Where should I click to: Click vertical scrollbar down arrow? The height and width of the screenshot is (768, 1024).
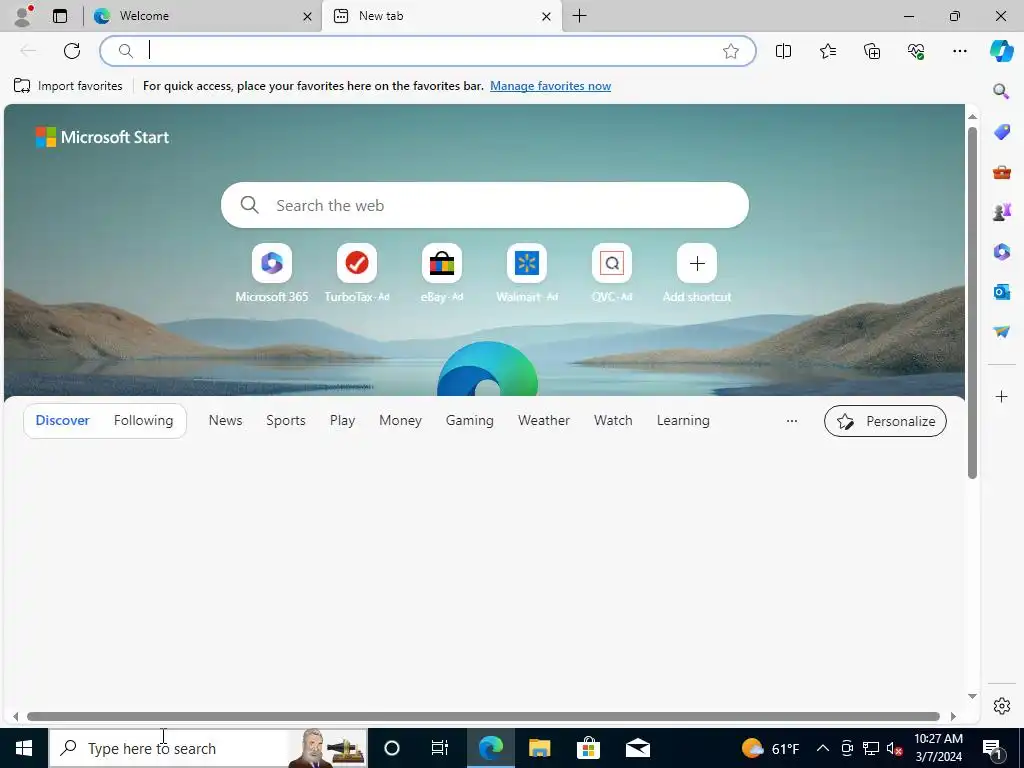[x=972, y=696]
